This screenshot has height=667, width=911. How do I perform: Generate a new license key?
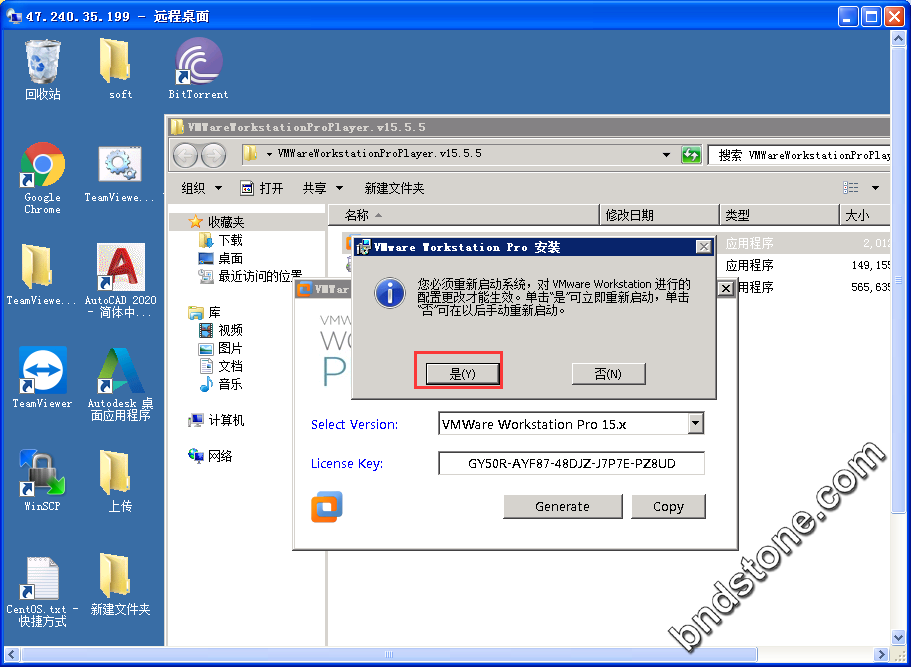[562, 506]
